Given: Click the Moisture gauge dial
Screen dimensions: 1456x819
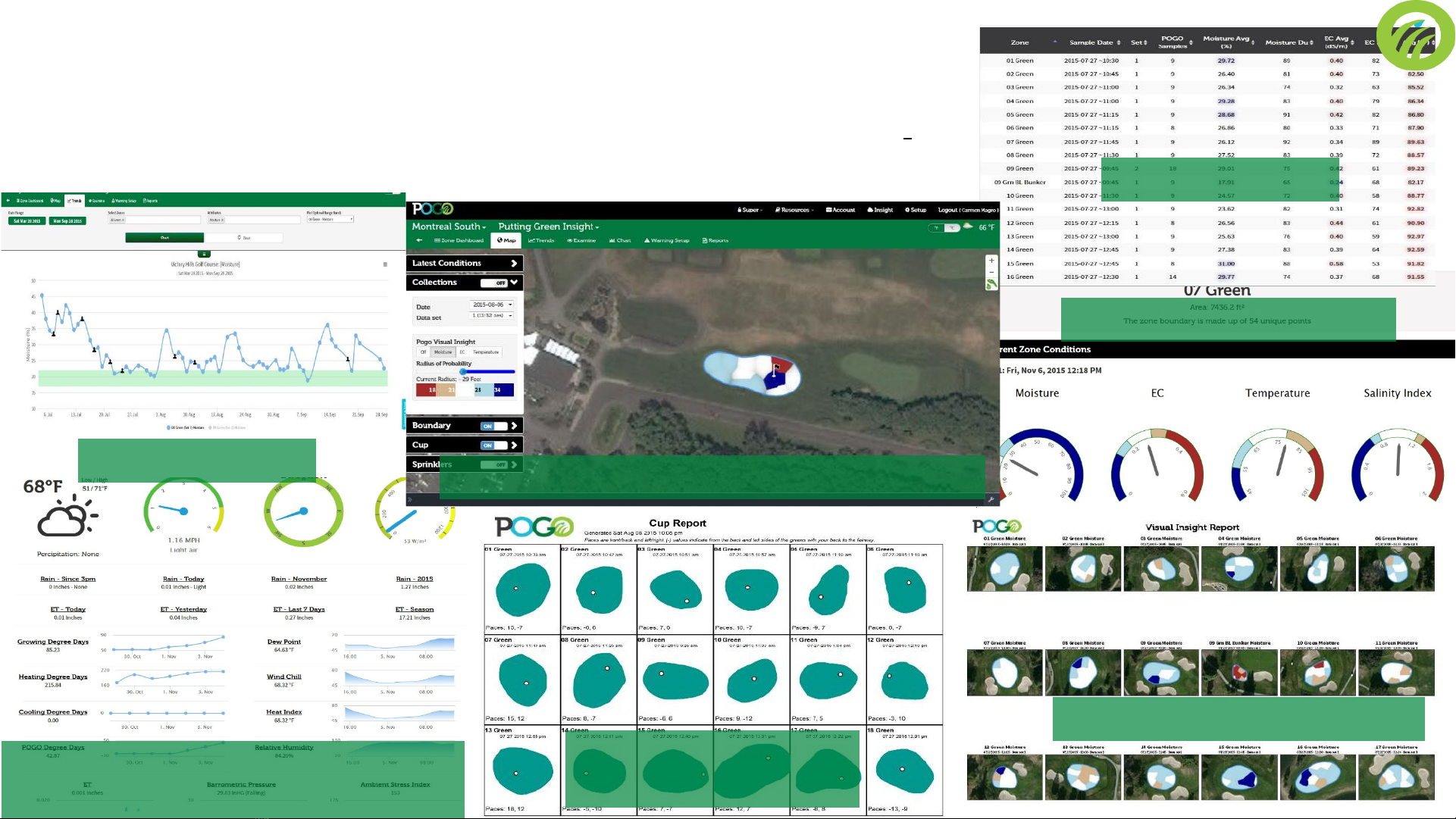Looking at the screenshot, I should coord(1041,465).
